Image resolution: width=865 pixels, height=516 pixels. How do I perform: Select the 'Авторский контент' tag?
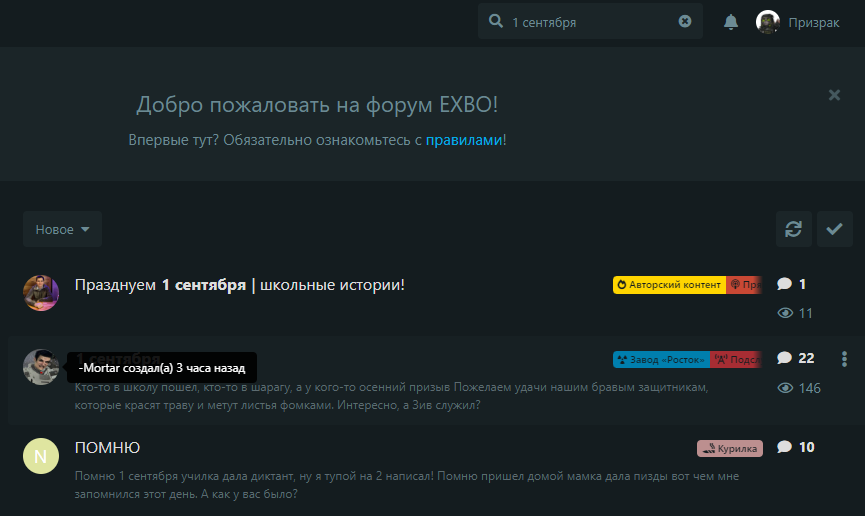tap(669, 285)
